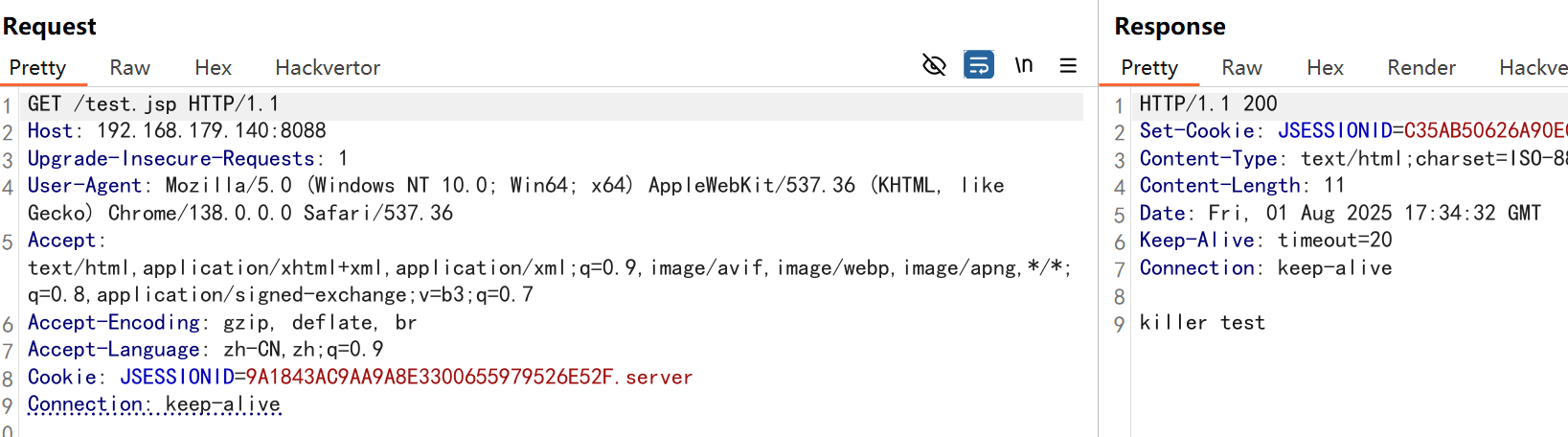Toggle the \n non-printable characters icon
Image resolution: width=1568 pixels, height=437 pixels.
(x=1024, y=65)
